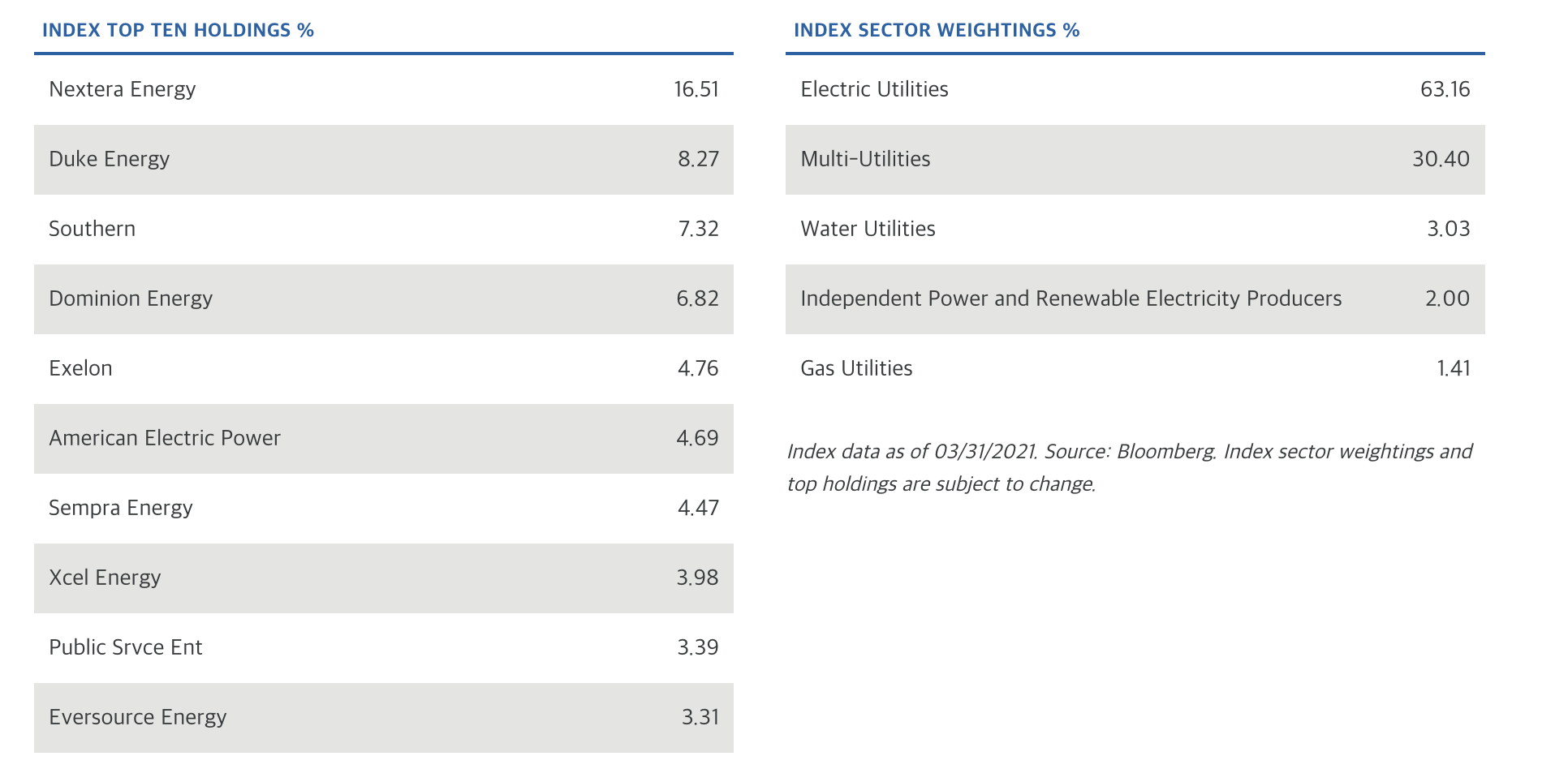Click the value 2.00
Viewport: 1568px width, 782px height.
click(1448, 299)
